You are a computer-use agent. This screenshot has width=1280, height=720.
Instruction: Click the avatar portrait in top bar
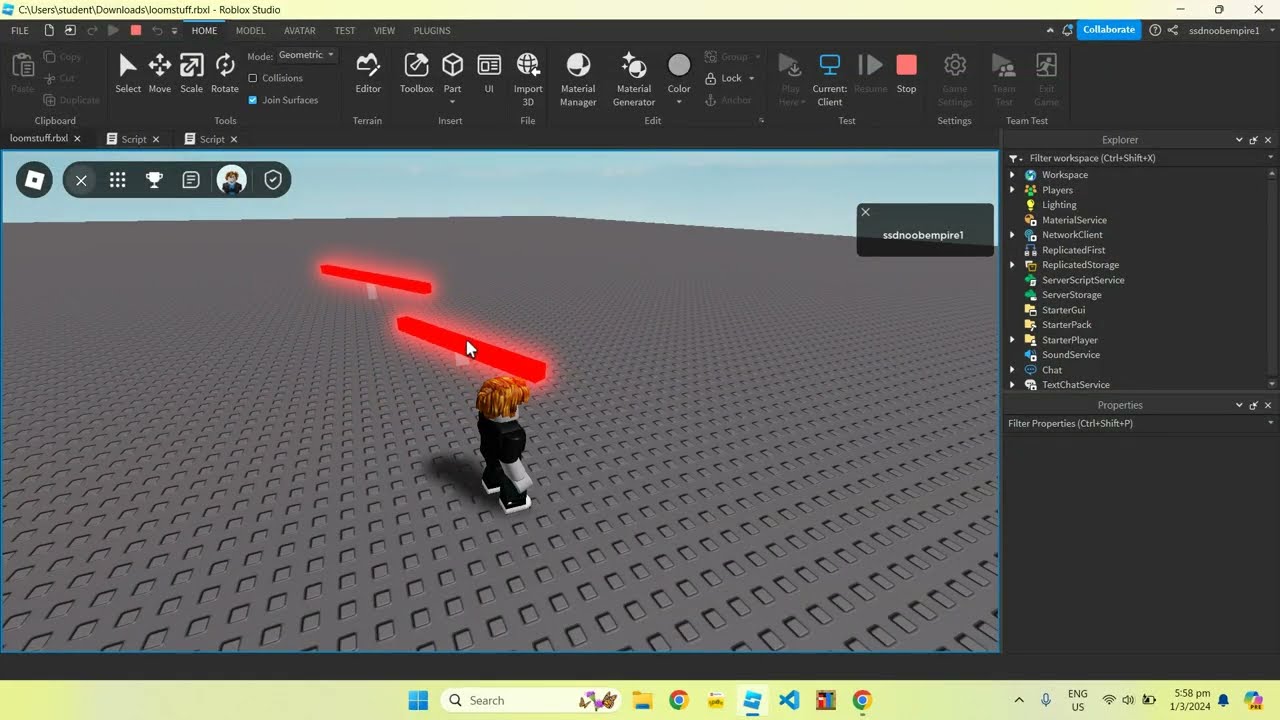click(x=232, y=180)
